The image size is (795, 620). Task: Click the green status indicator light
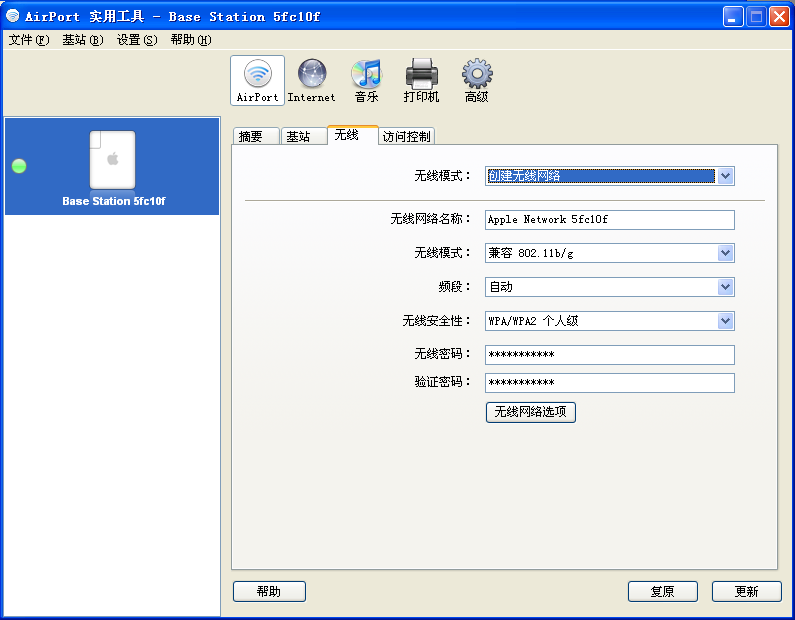click(19, 166)
